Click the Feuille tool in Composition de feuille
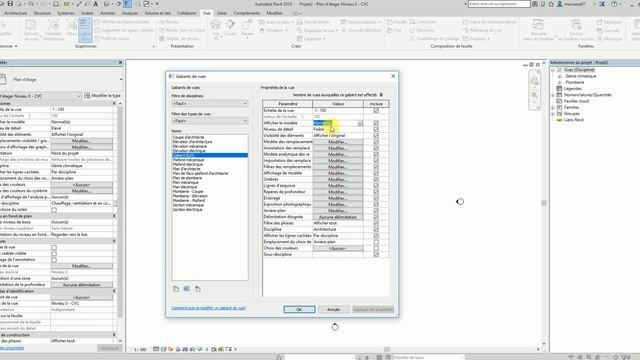 click(397, 22)
